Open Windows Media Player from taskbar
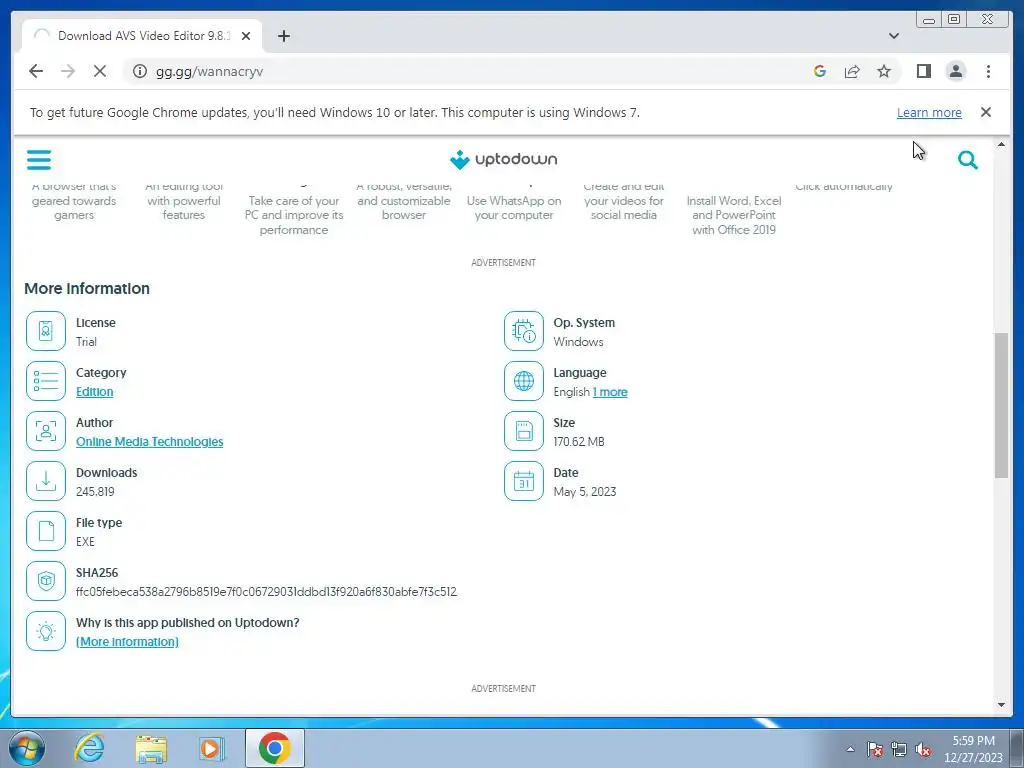The height and width of the screenshot is (768, 1024). [x=210, y=748]
